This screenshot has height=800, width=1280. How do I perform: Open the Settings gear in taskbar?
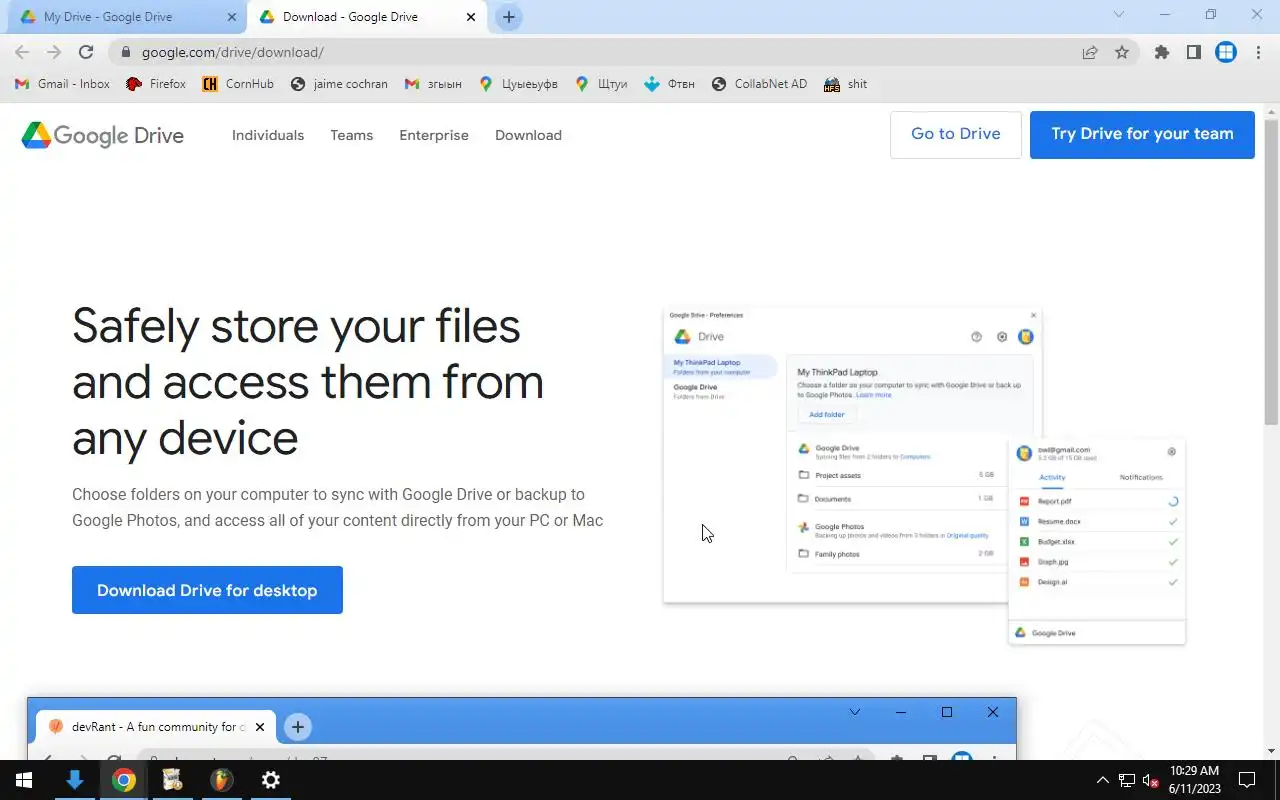tap(270, 780)
